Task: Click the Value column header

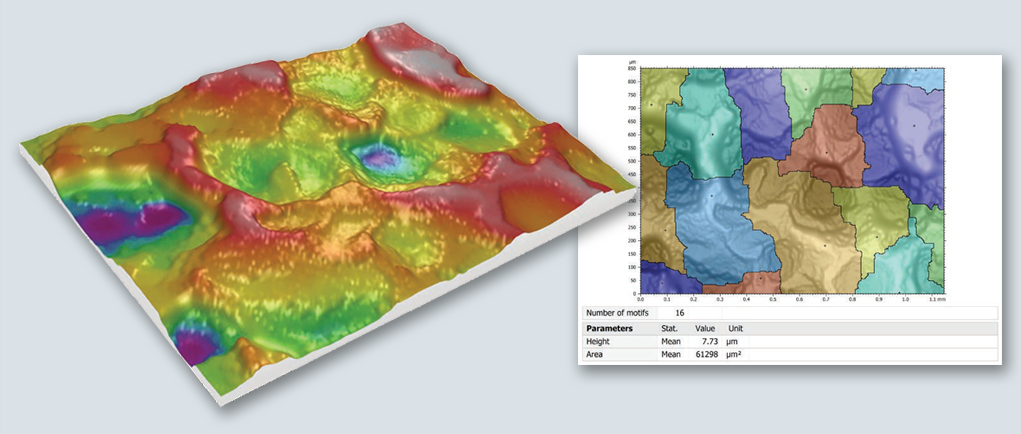Action: 705,328
